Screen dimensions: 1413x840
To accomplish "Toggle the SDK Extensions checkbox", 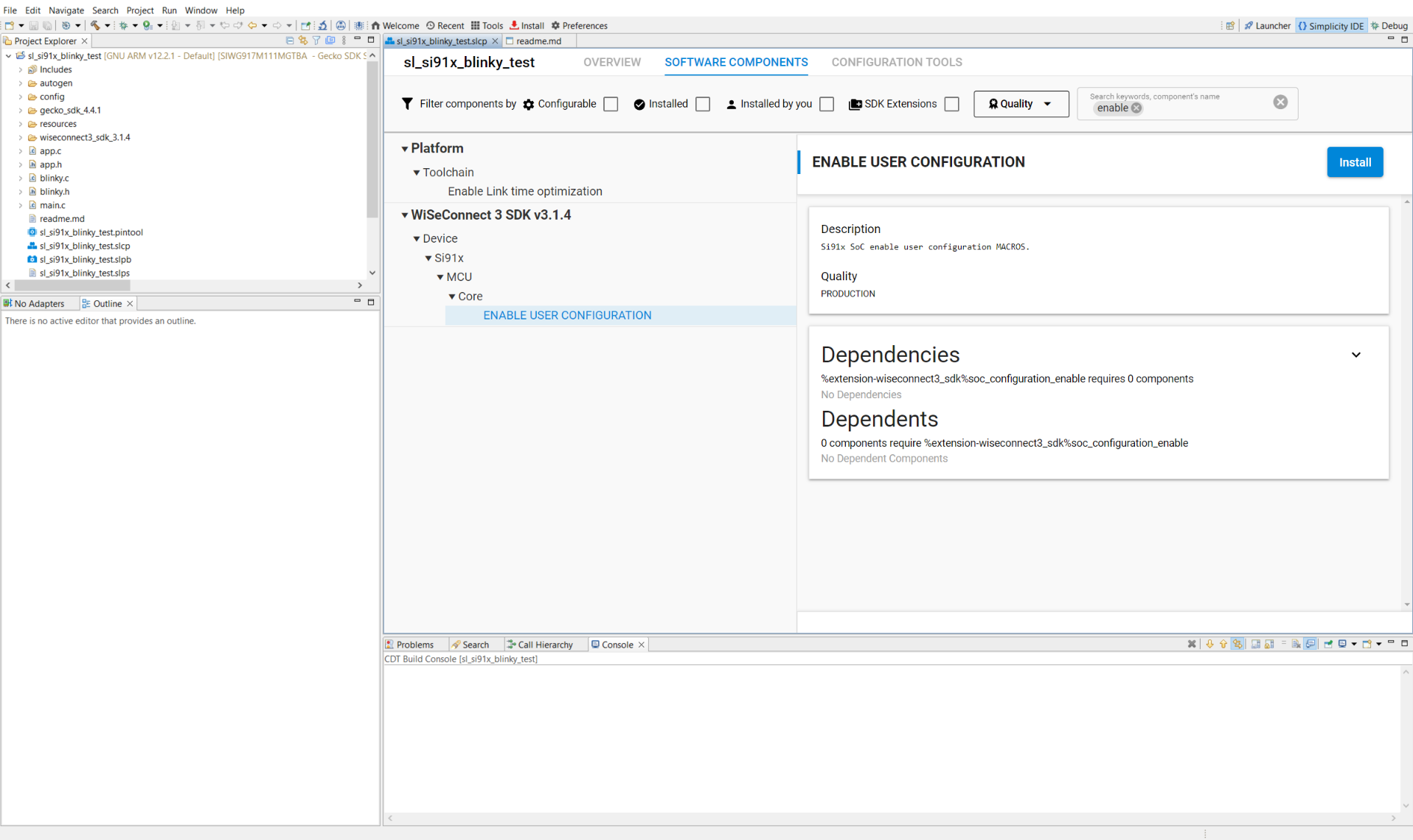I will click(951, 104).
